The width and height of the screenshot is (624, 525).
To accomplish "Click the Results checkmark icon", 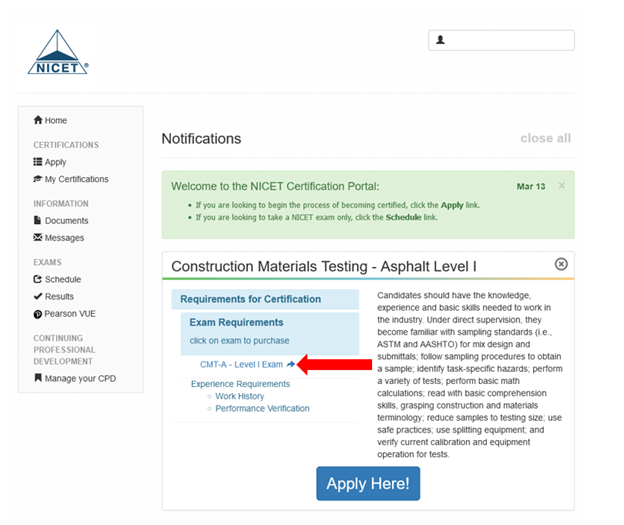I will [38, 296].
